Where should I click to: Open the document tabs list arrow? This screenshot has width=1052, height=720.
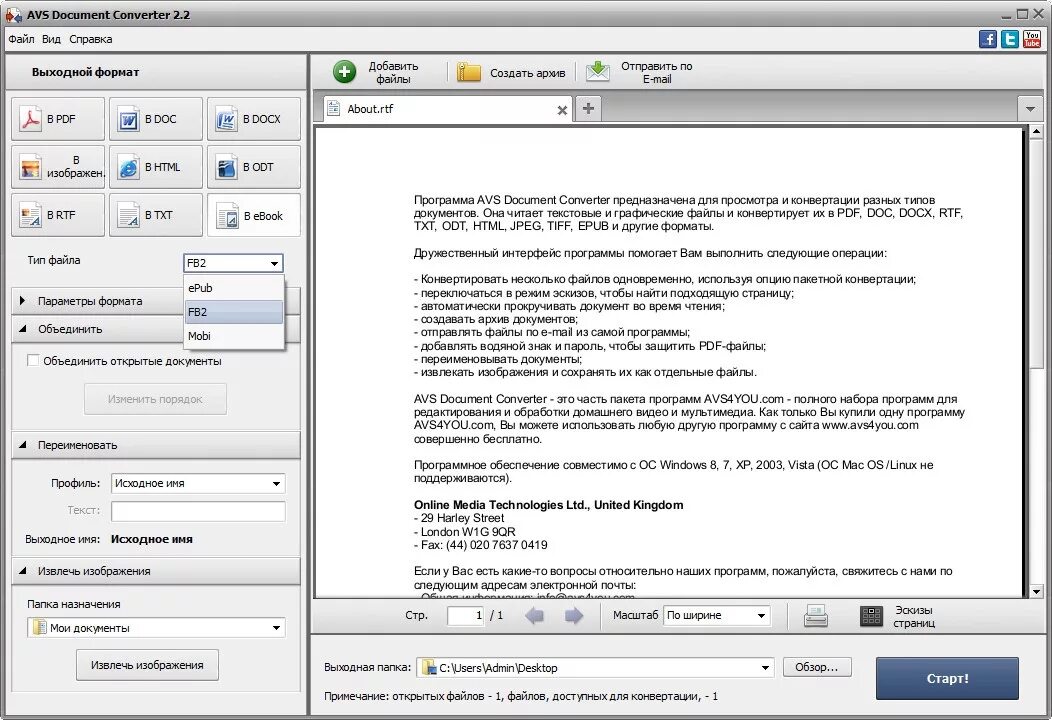tap(1030, 108)
